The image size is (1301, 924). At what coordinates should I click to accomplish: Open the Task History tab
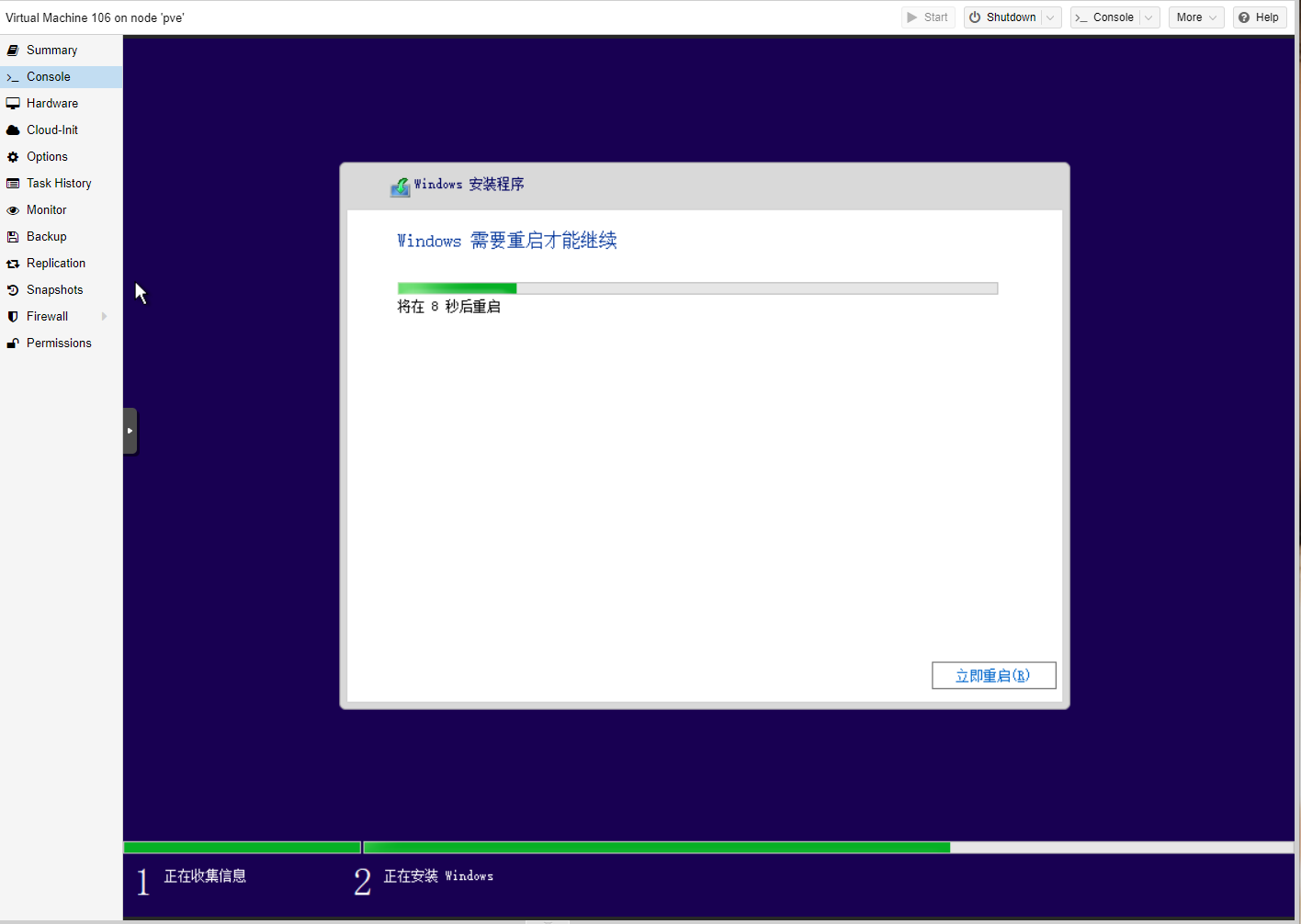click(59, 184)
